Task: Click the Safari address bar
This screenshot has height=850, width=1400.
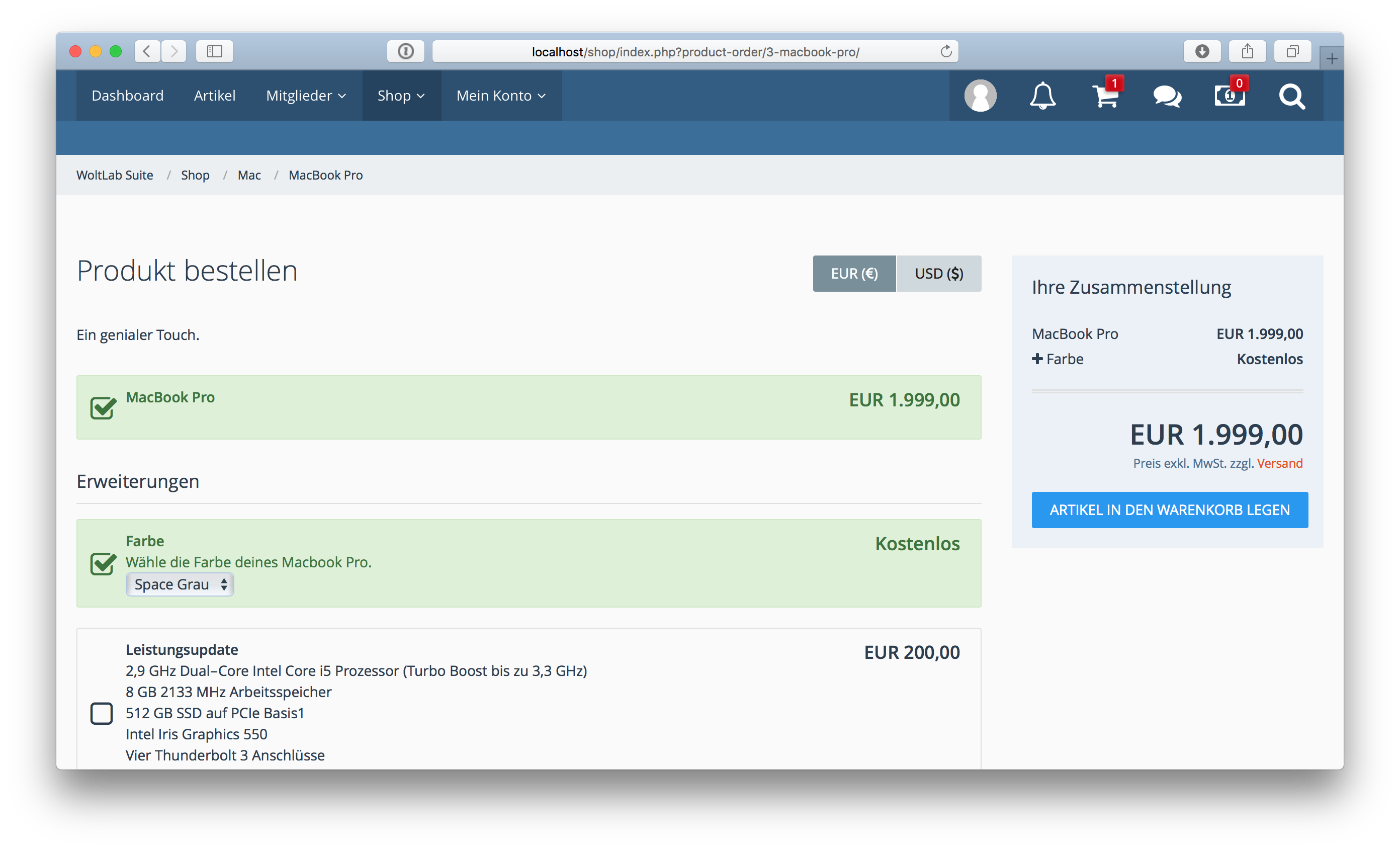Action: pyautogui.click(x=690, y=51)
